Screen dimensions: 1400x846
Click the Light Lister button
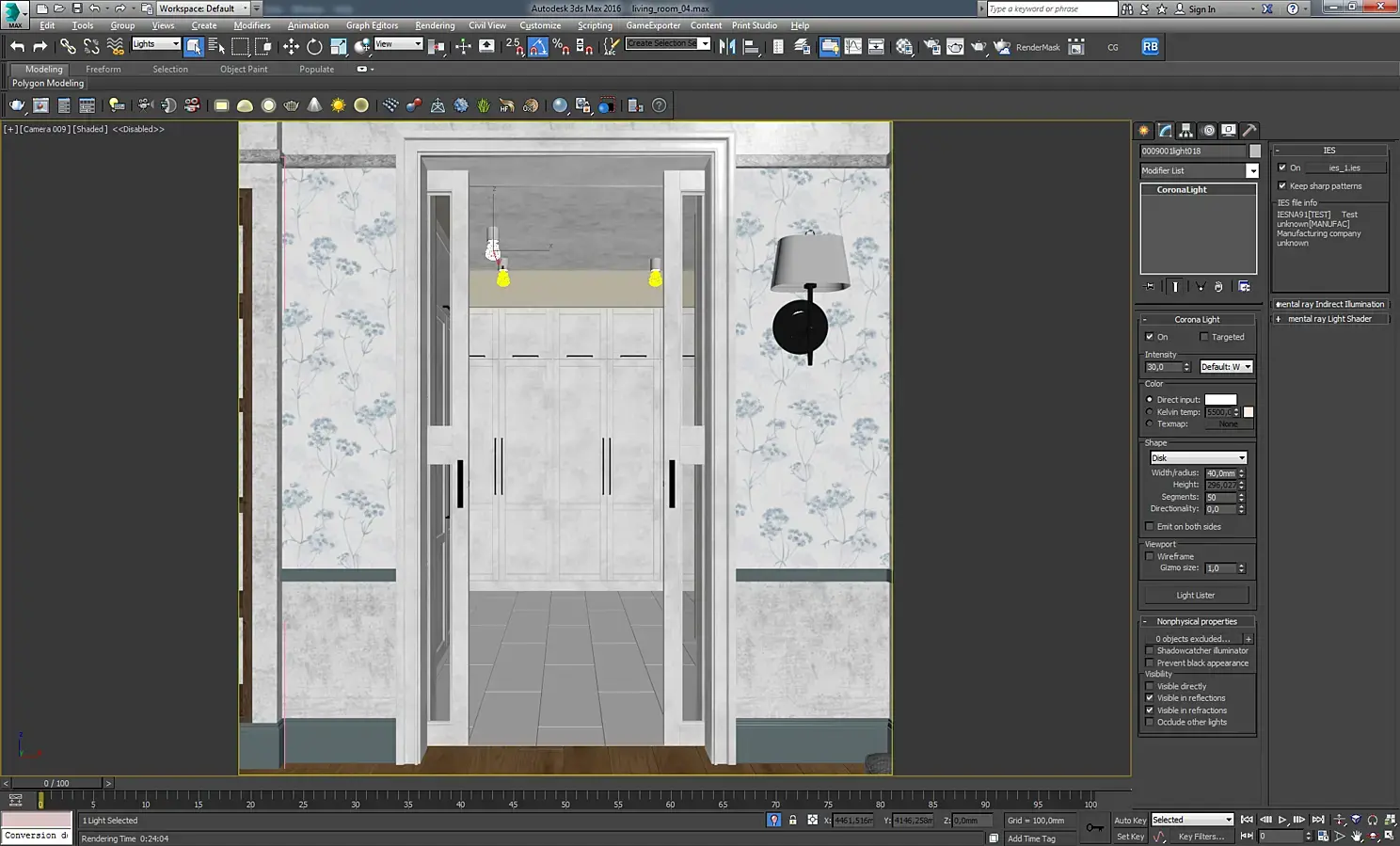[x=1195, y=596]
